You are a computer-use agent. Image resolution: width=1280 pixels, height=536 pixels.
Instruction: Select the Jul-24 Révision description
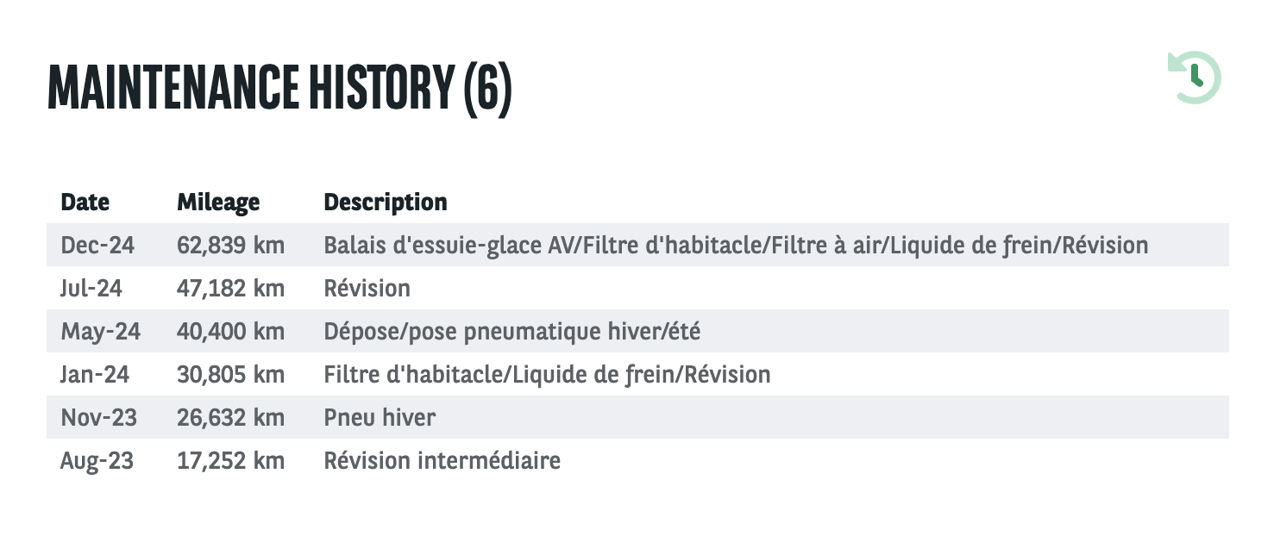(367, 288)
